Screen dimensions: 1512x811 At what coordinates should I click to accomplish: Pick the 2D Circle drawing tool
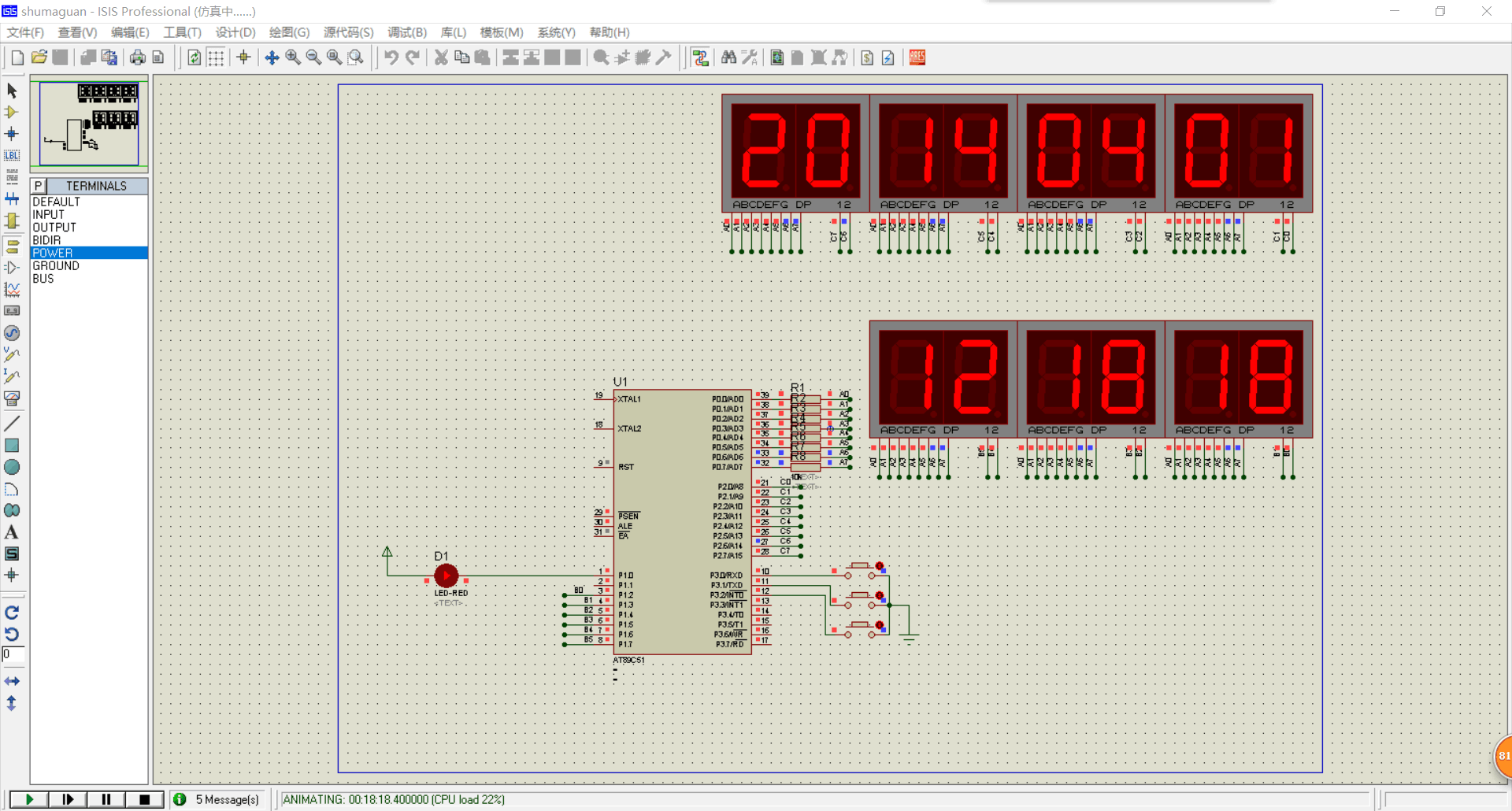pyautogui.click(x=12, y=467)
